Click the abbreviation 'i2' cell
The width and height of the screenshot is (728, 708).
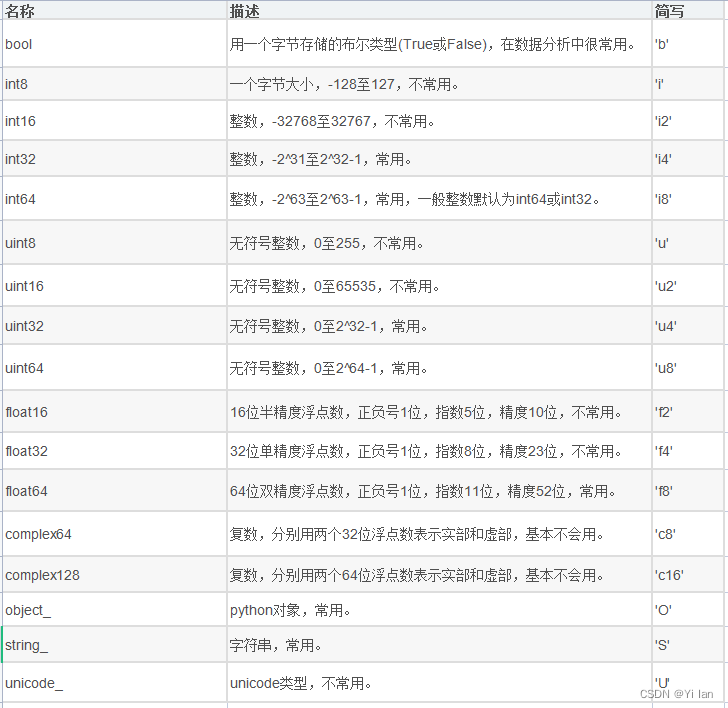(x=688, y=121)
